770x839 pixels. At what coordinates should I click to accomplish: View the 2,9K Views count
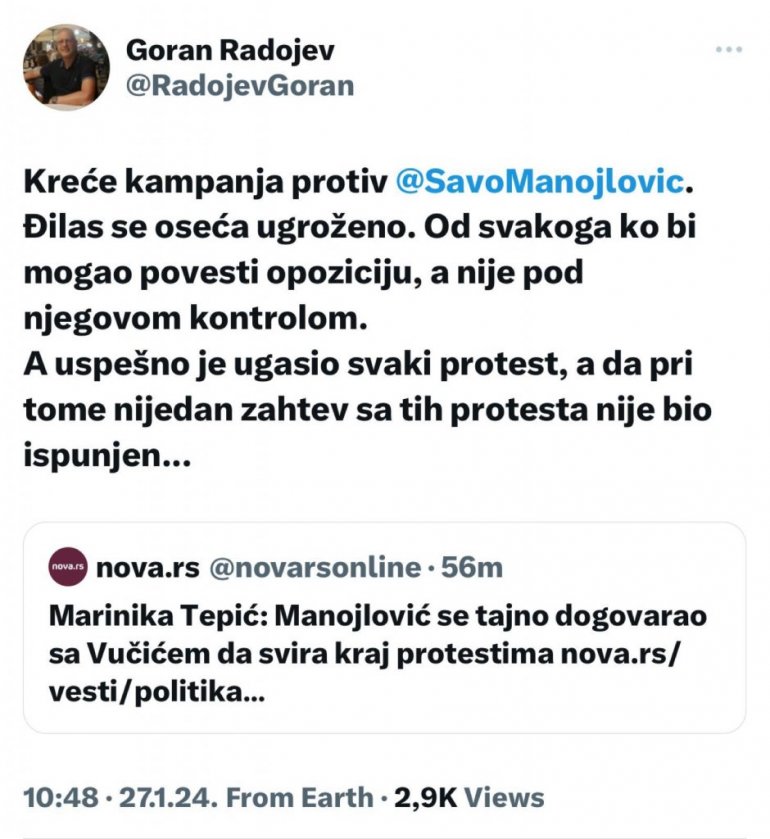tap(470, 797)
